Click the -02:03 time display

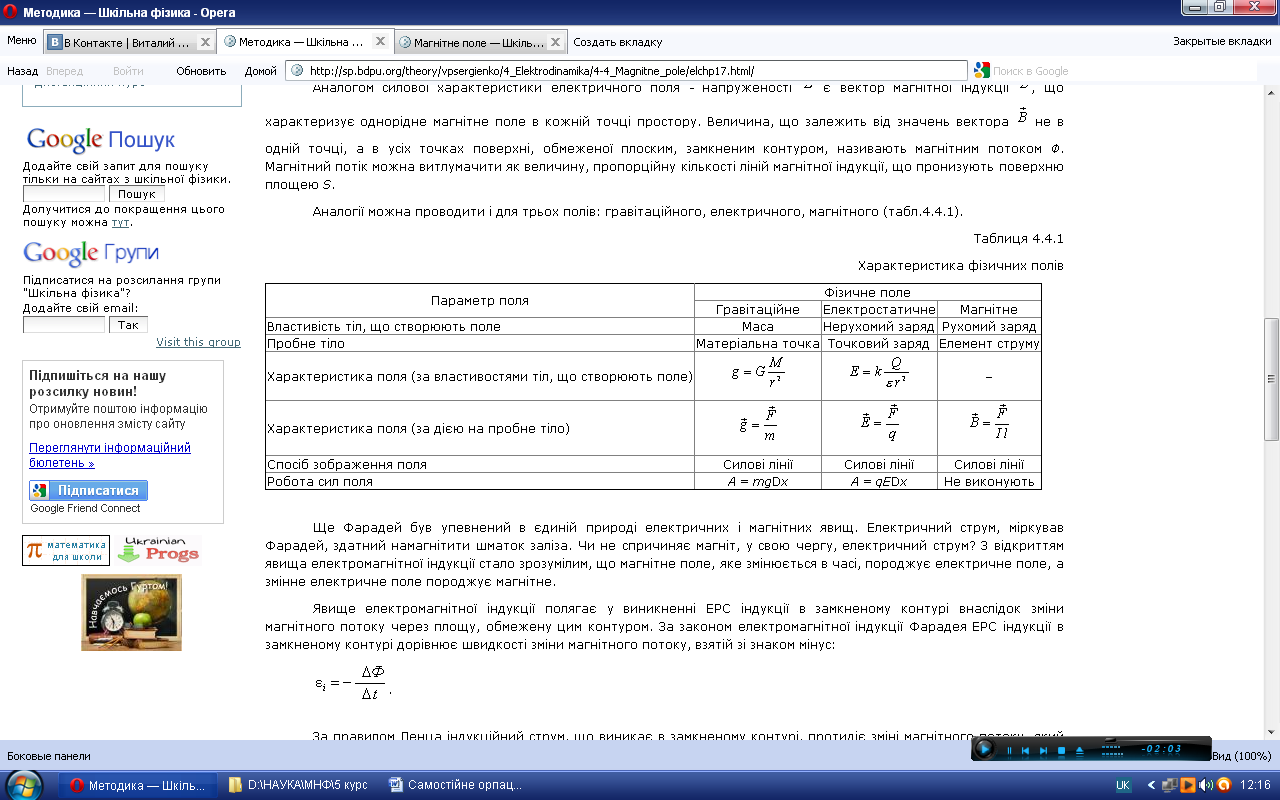point(1161,749)
